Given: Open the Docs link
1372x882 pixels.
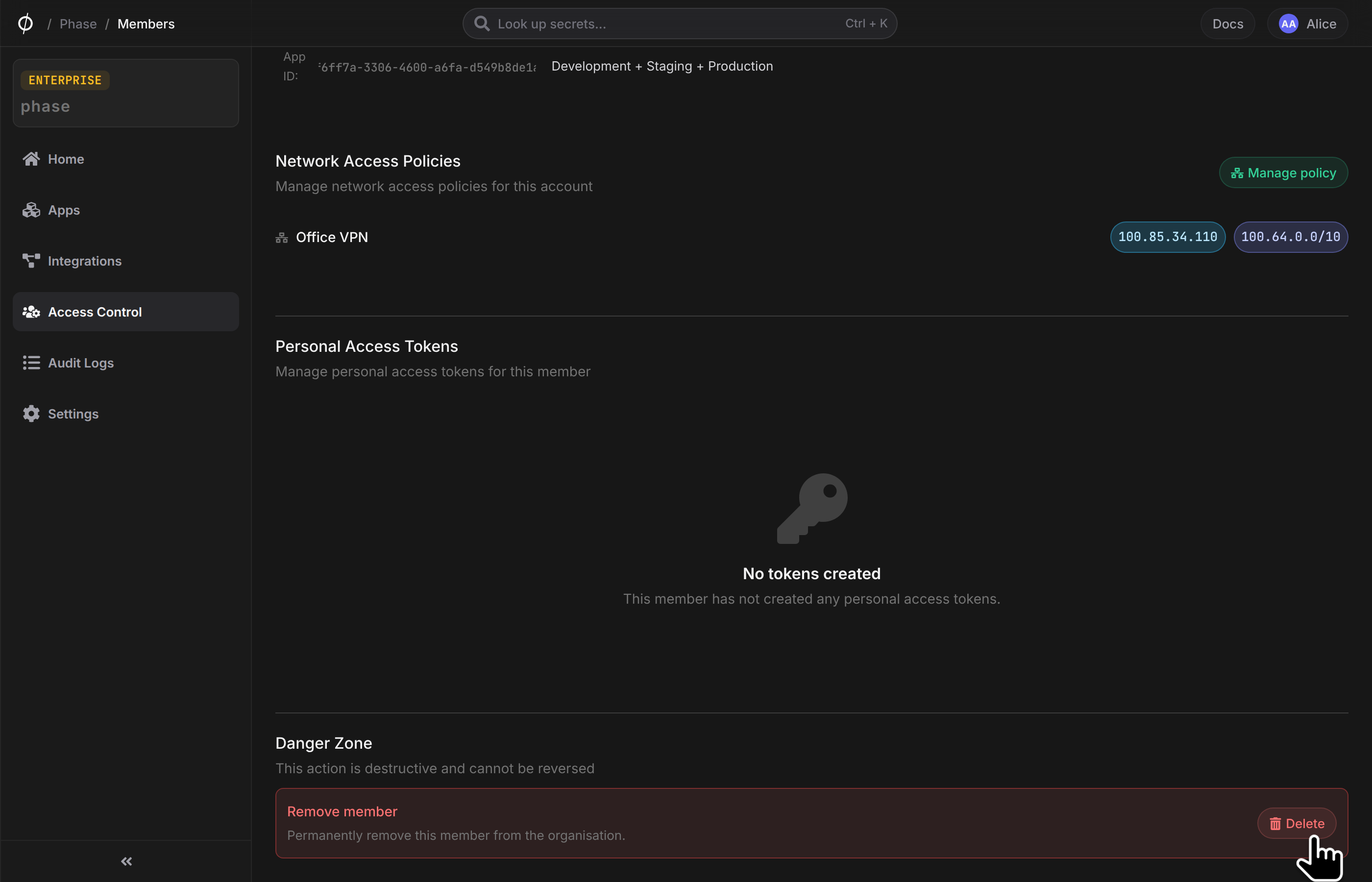Looking at the screenshot, I should [x=1227, y=24].
